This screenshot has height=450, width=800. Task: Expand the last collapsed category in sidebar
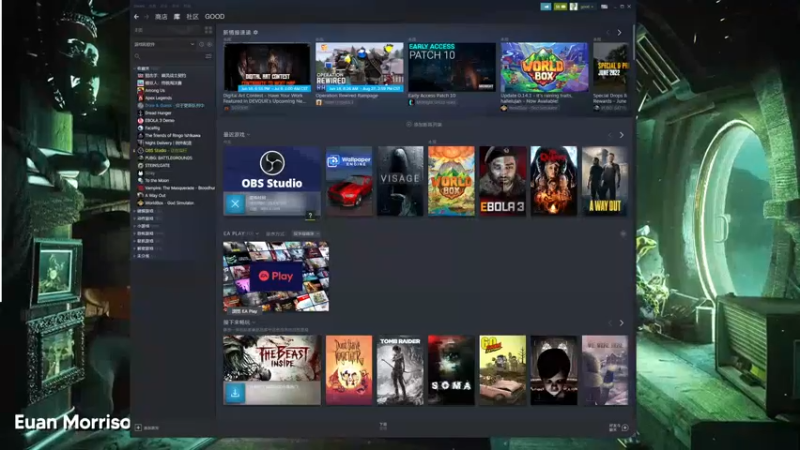tap(135, 256)
